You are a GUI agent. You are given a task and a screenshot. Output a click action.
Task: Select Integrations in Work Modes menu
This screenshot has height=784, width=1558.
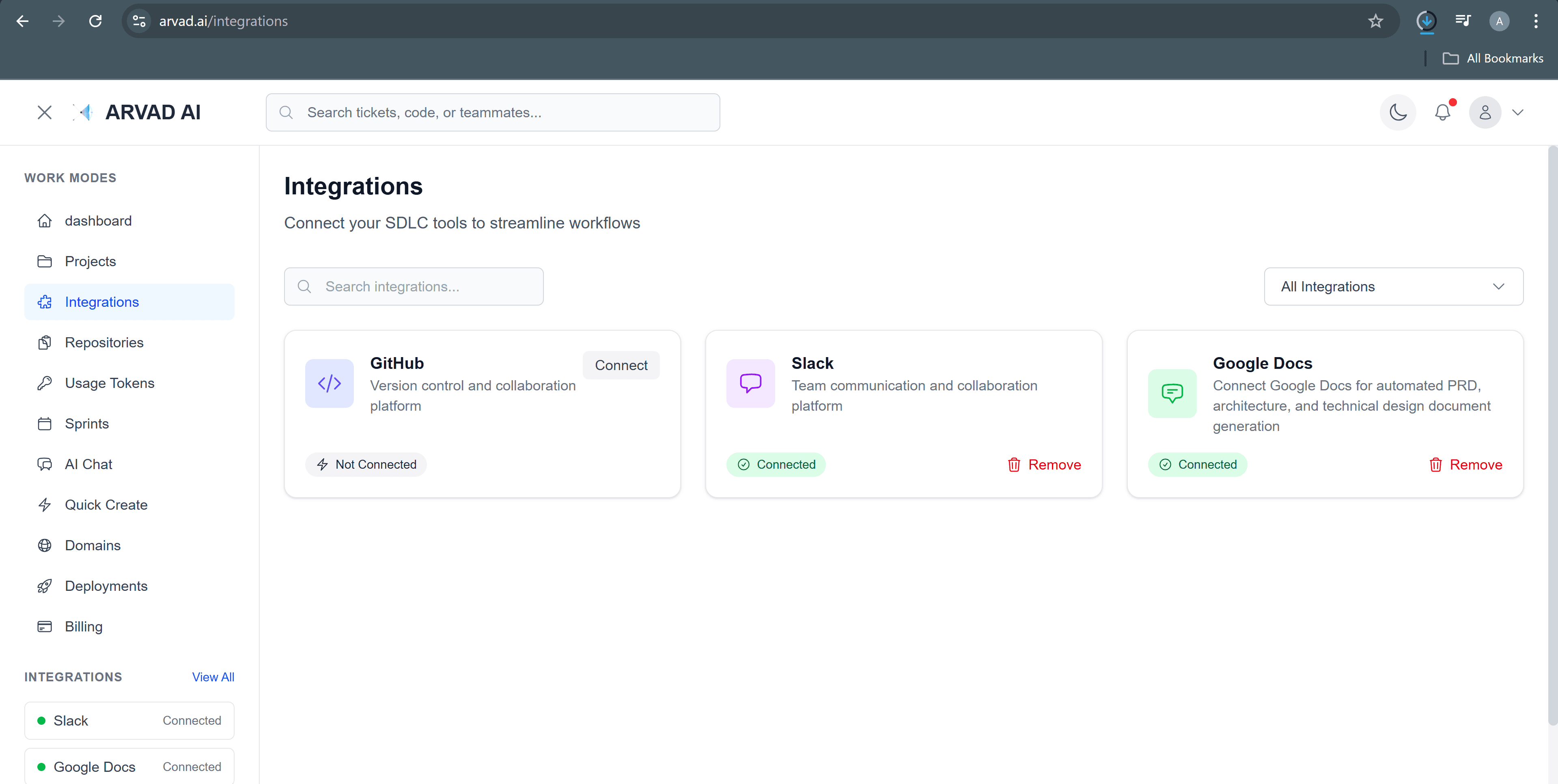101,302
